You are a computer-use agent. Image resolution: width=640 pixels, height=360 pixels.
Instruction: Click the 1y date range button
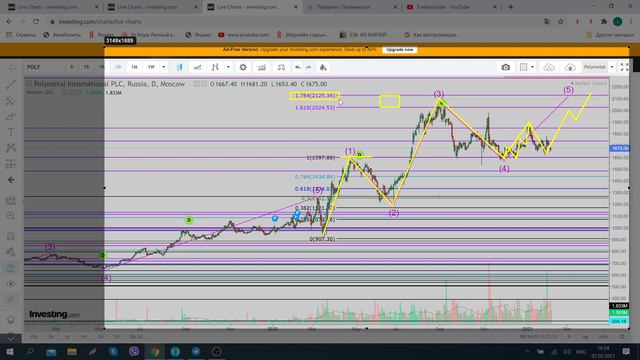(x=67, y=337)
